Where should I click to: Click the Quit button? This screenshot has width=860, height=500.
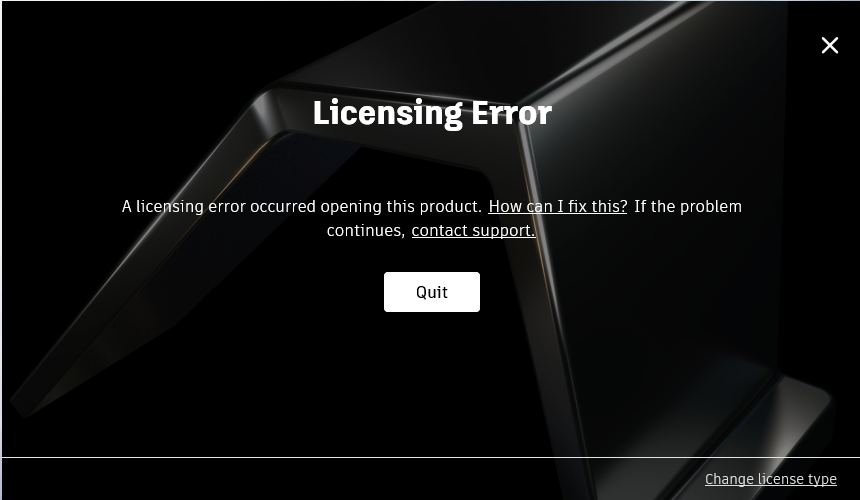click(x=432, y=292)
